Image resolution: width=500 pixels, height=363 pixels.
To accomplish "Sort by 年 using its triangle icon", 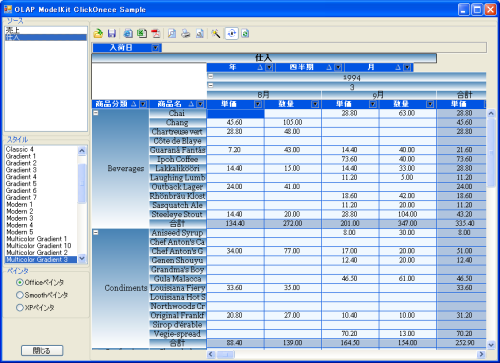I will click(x=260, y=67).
